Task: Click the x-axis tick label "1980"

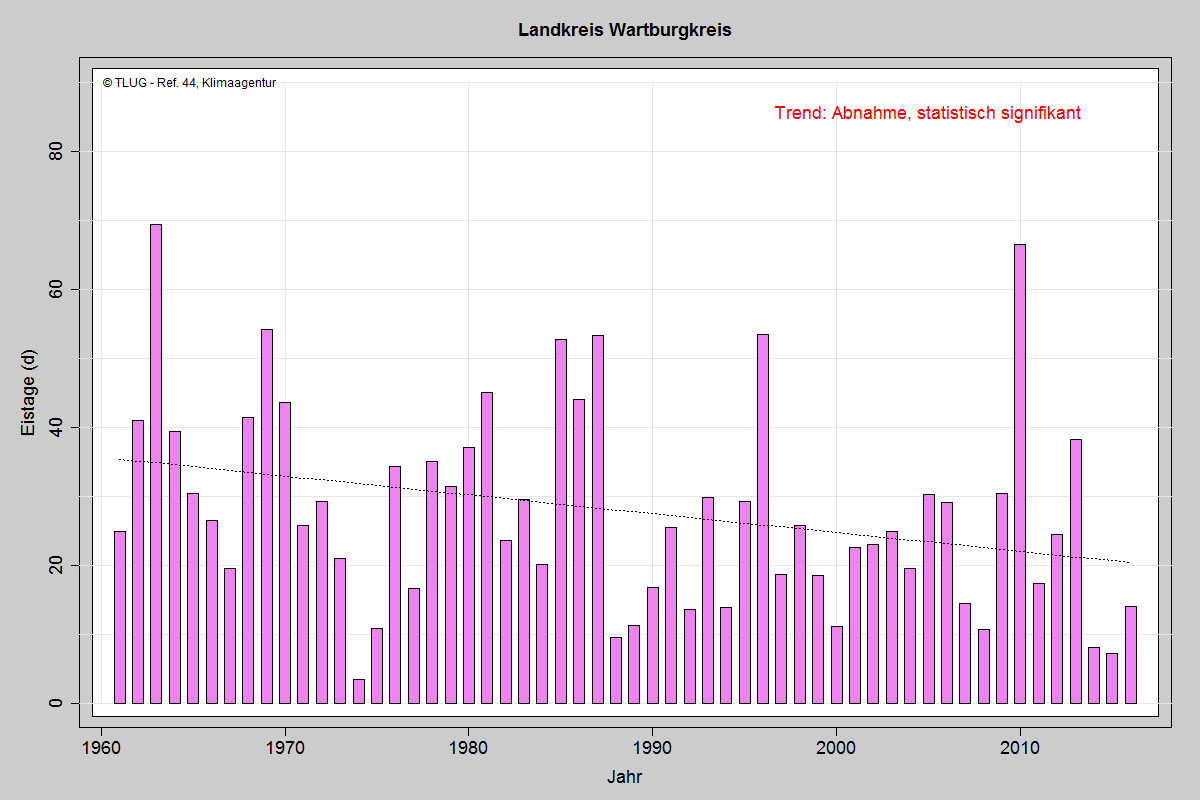Action: pos(469,746)
